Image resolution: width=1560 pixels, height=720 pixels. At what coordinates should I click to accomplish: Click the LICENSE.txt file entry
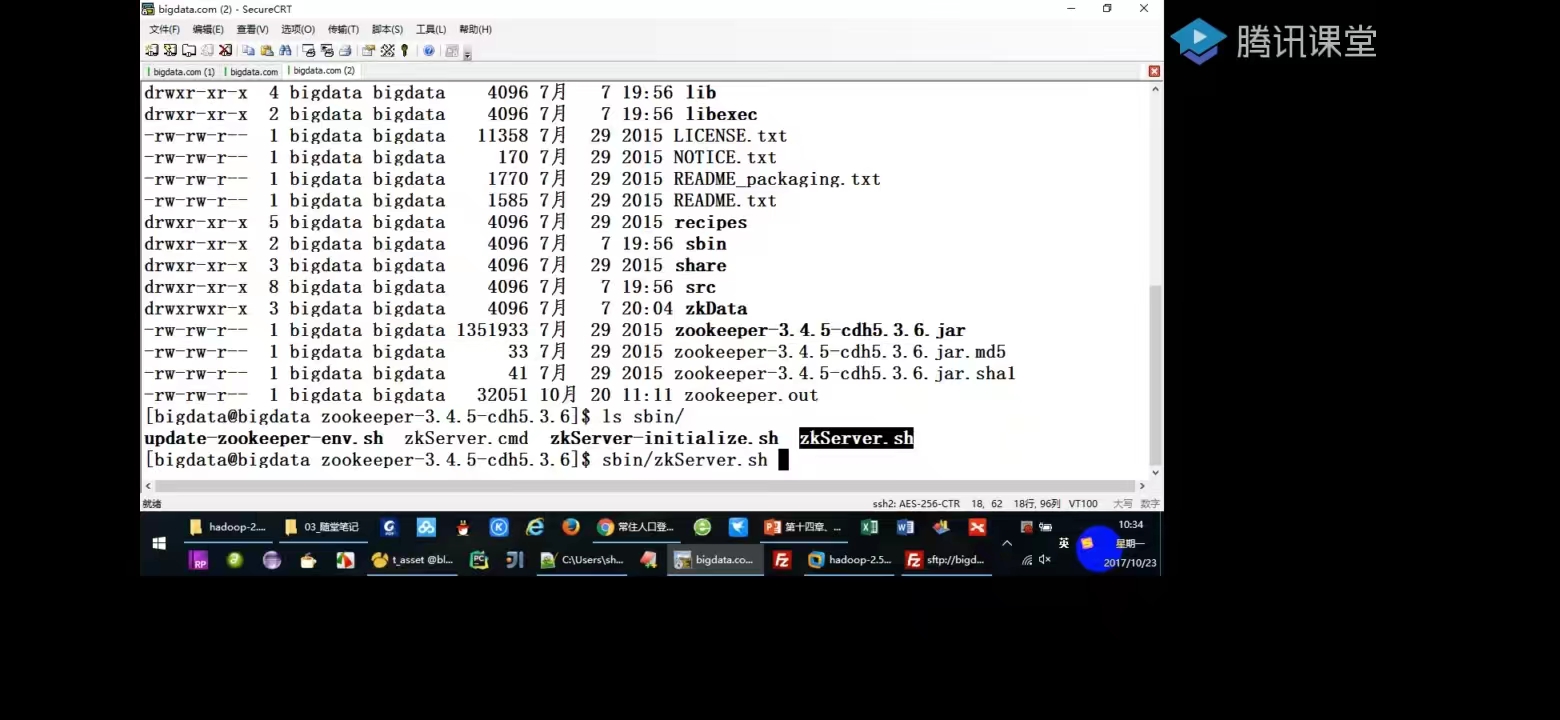(x=730, y=135)
